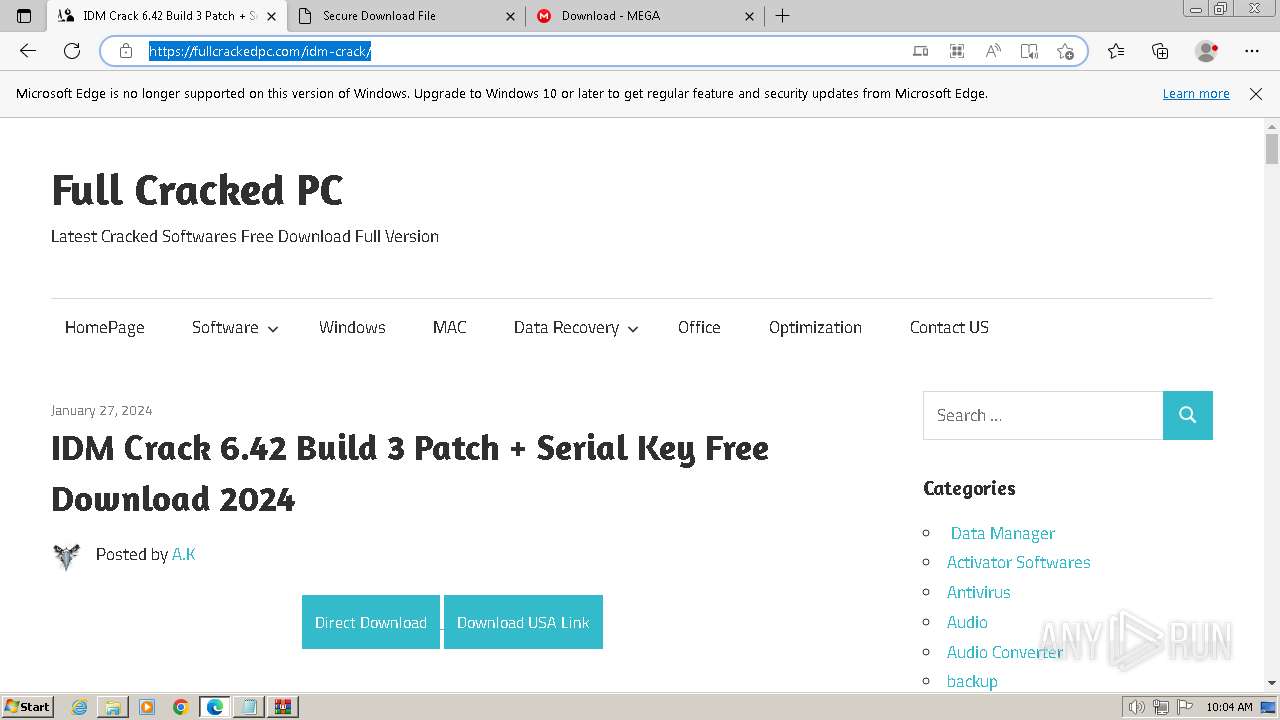The image size is (1280, 720).
Task: Switch to Microsoft Edge taskbar button
Action: (215, 707)
